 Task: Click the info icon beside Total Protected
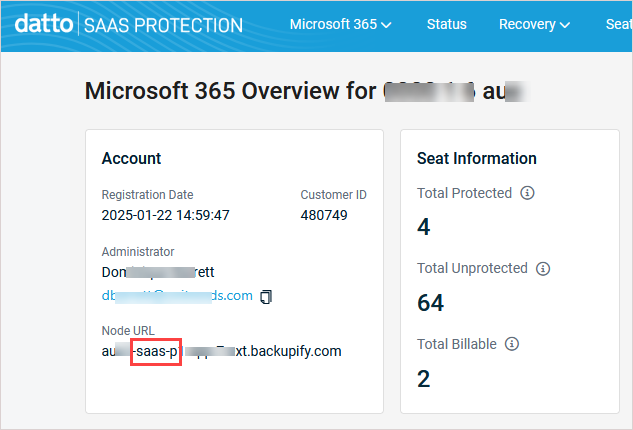point(528,193)
